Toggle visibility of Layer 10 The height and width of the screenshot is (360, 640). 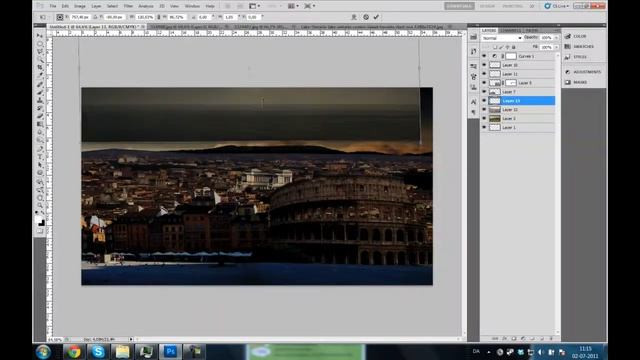point(484,65)
